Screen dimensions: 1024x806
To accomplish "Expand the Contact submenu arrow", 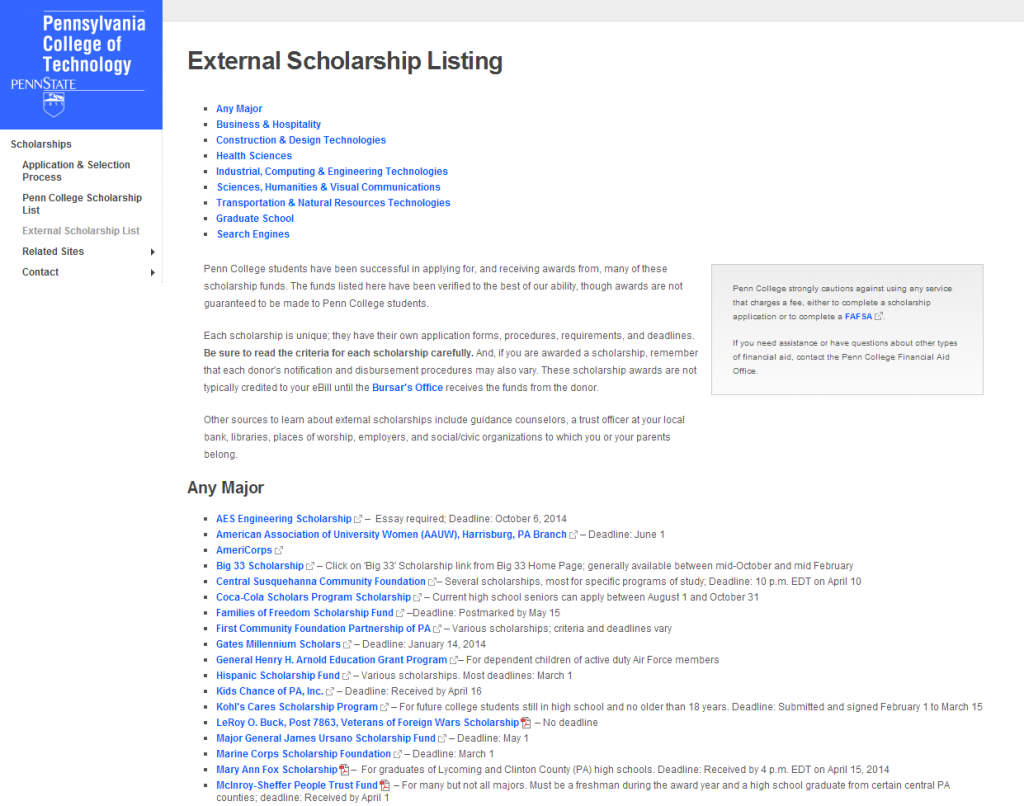I will pyautogui.click(x=153, y=272).
